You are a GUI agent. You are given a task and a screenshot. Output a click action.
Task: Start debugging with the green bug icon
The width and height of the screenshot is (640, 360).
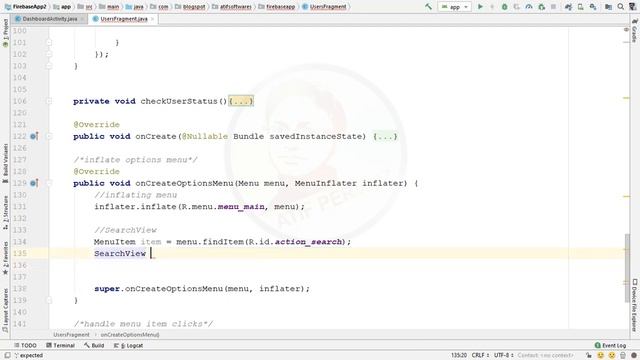(504, 7)
